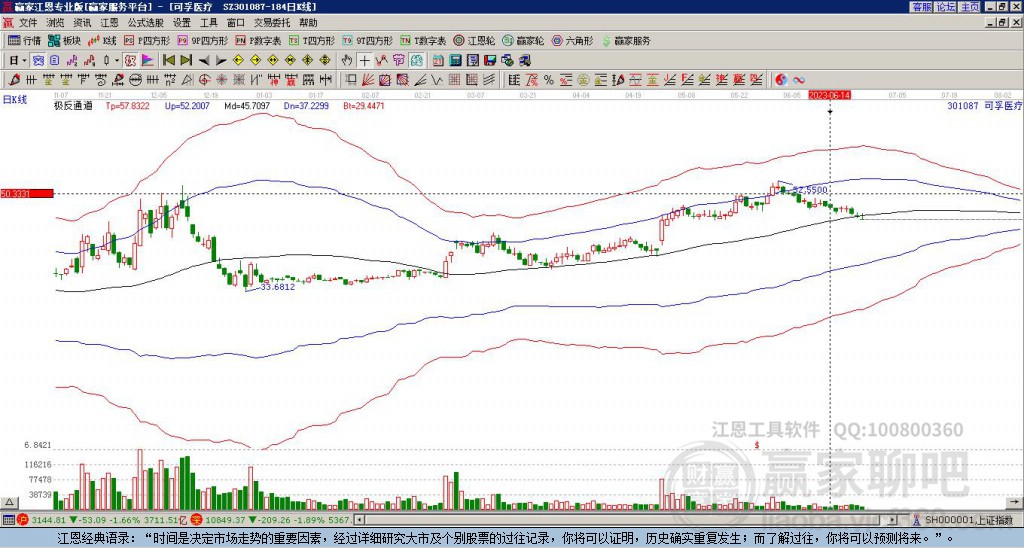Open the 江恩轮 Gann wheel tool
This screenshot has height=548, width=1024.
[x=474, y=40]
